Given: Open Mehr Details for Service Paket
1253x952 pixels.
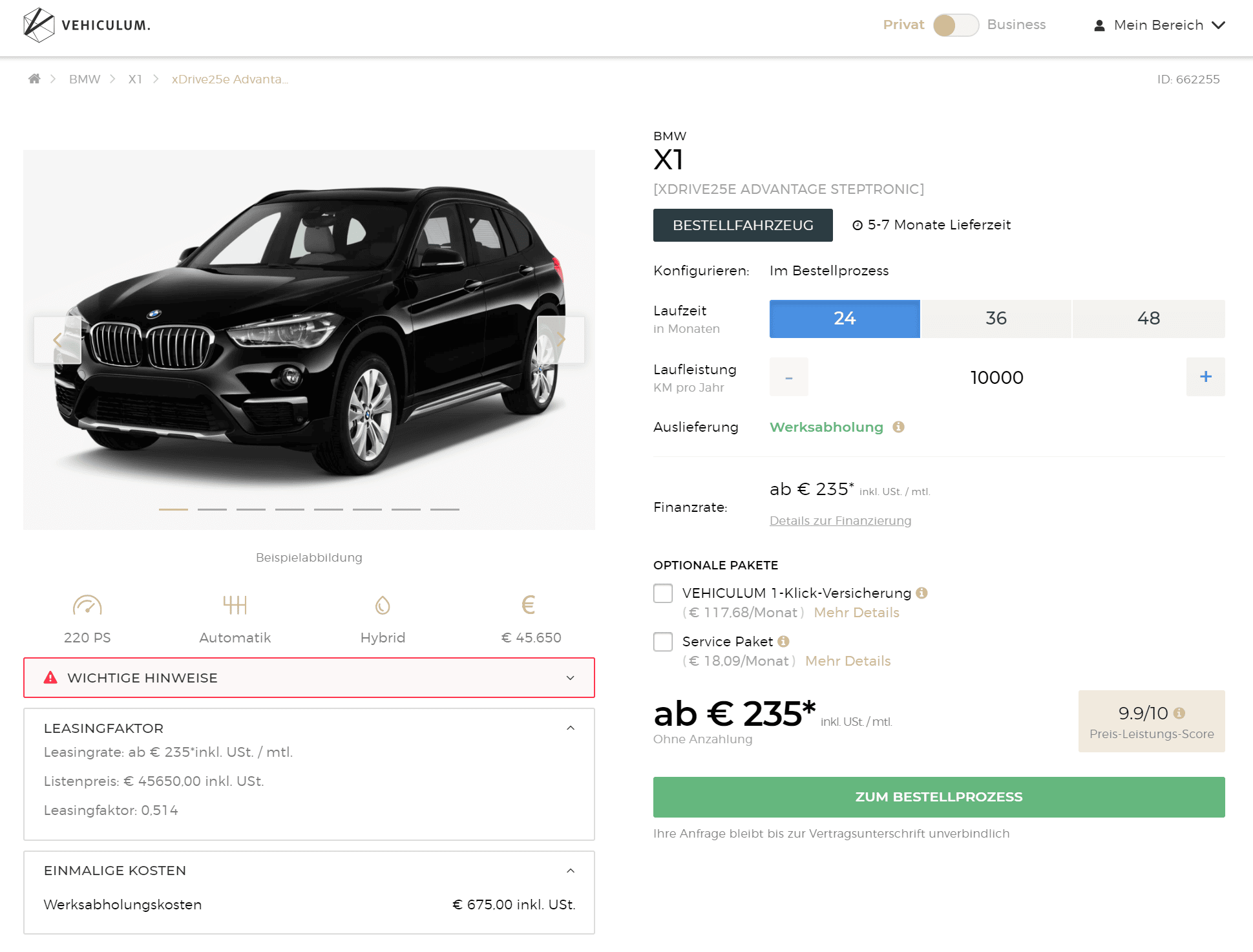Looking at the screenshot, I should click(848, 661).
